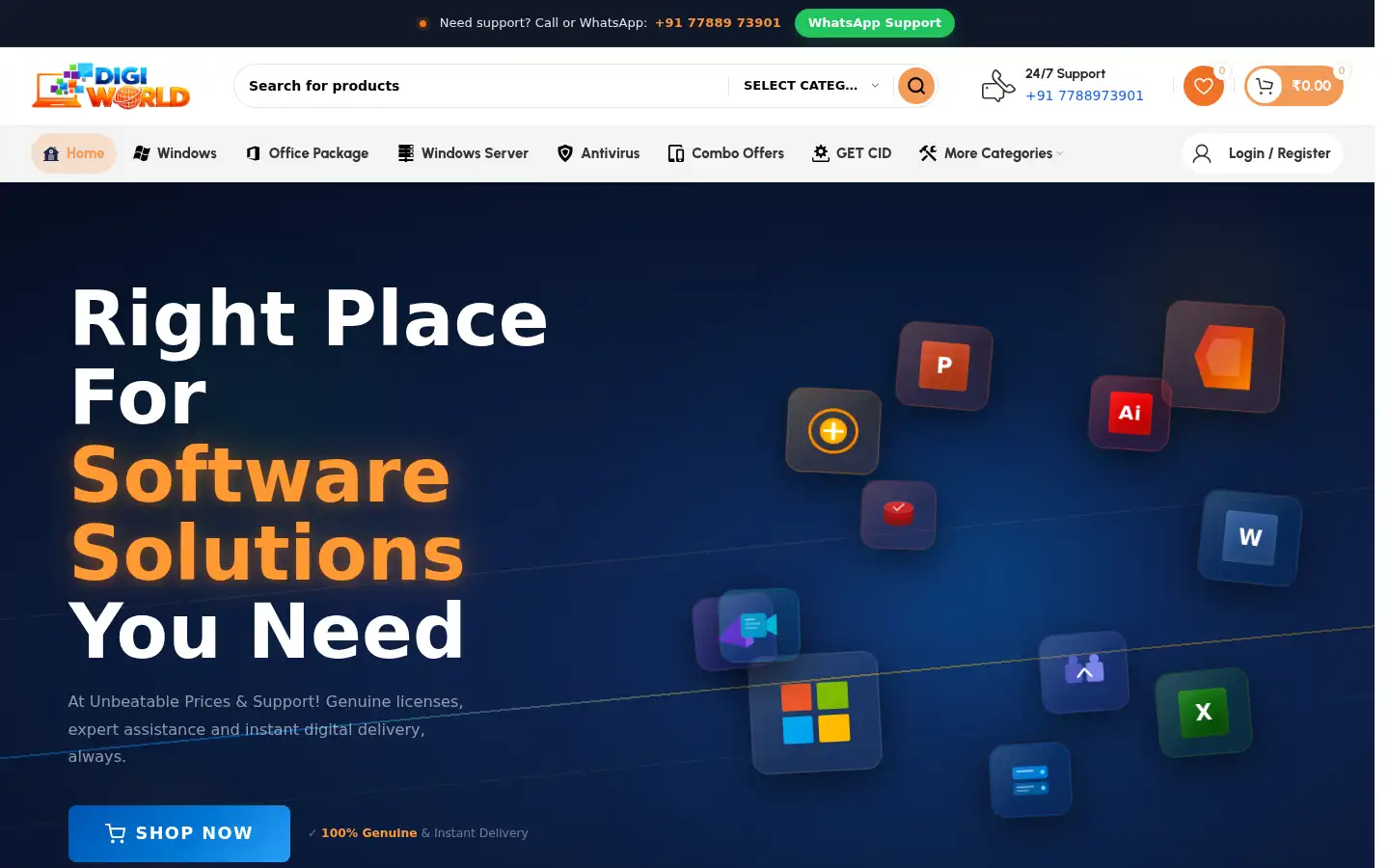This screenshot has height=868, width=1389.
Task: Click the Adobe Illustrator Ai tile
Action: click(x=1130, y=413)
